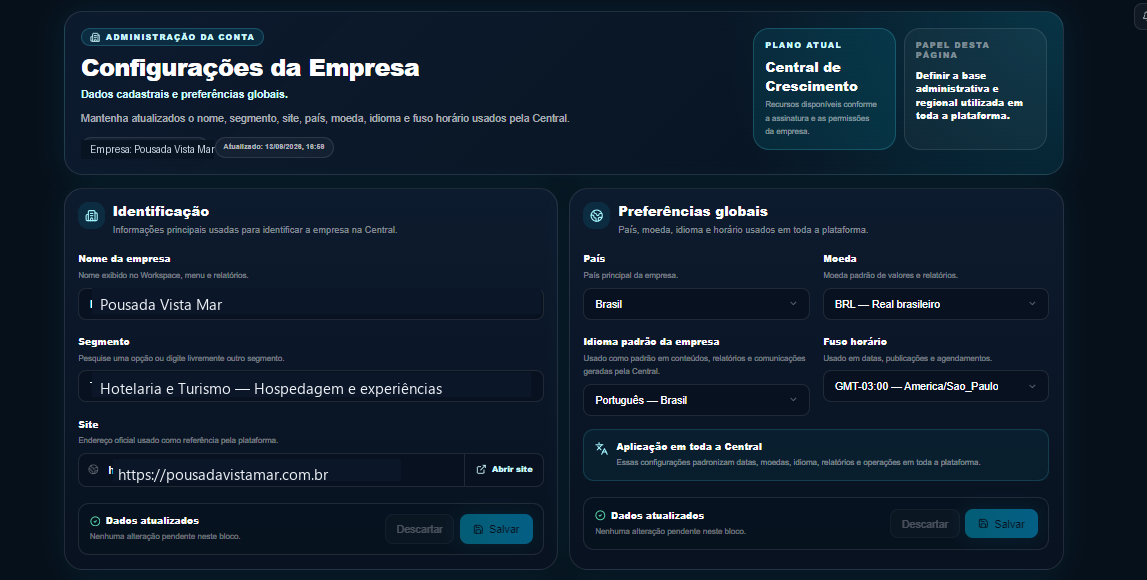Click Salvar in the Preferências globais block
The height and width of the screenshot is (580, 1147).
(x=1001, y=524)
